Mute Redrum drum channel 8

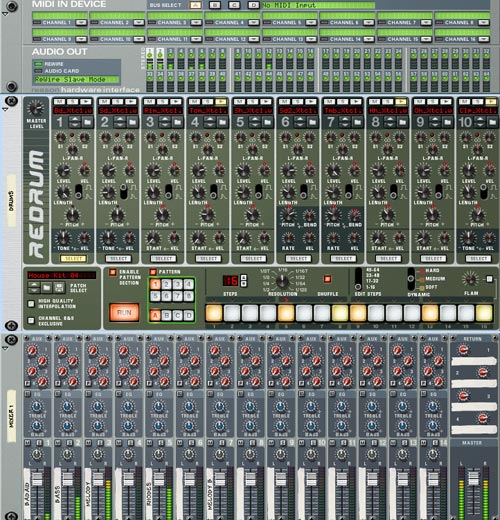tap(374, 101)
